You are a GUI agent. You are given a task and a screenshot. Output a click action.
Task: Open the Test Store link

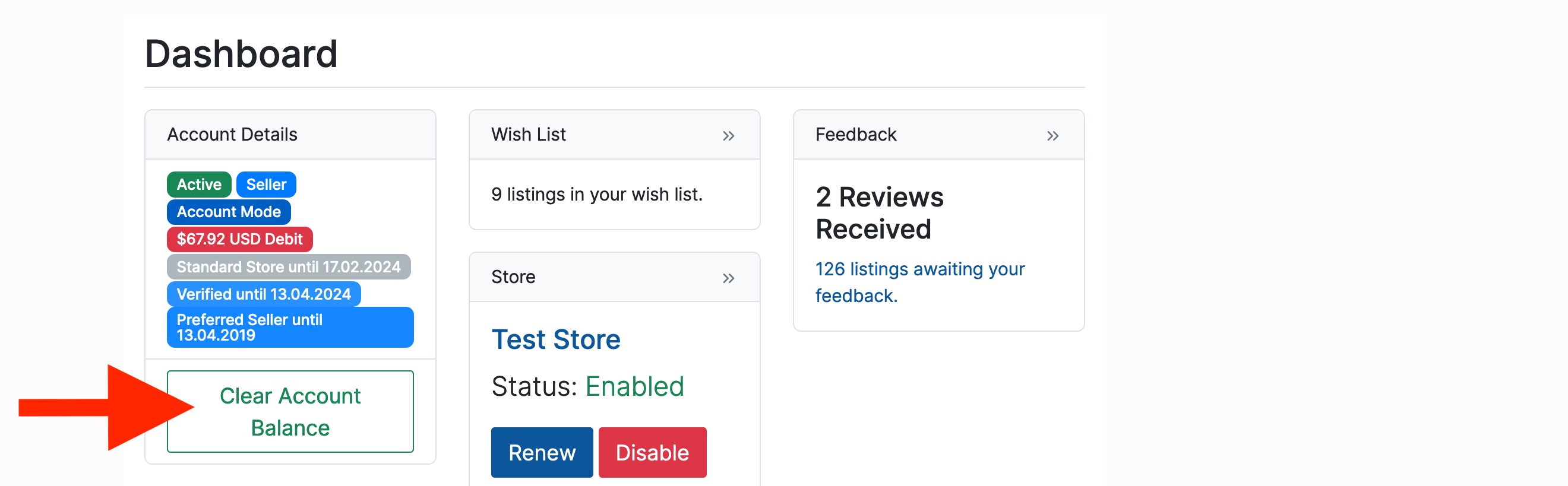coord(555,339)
